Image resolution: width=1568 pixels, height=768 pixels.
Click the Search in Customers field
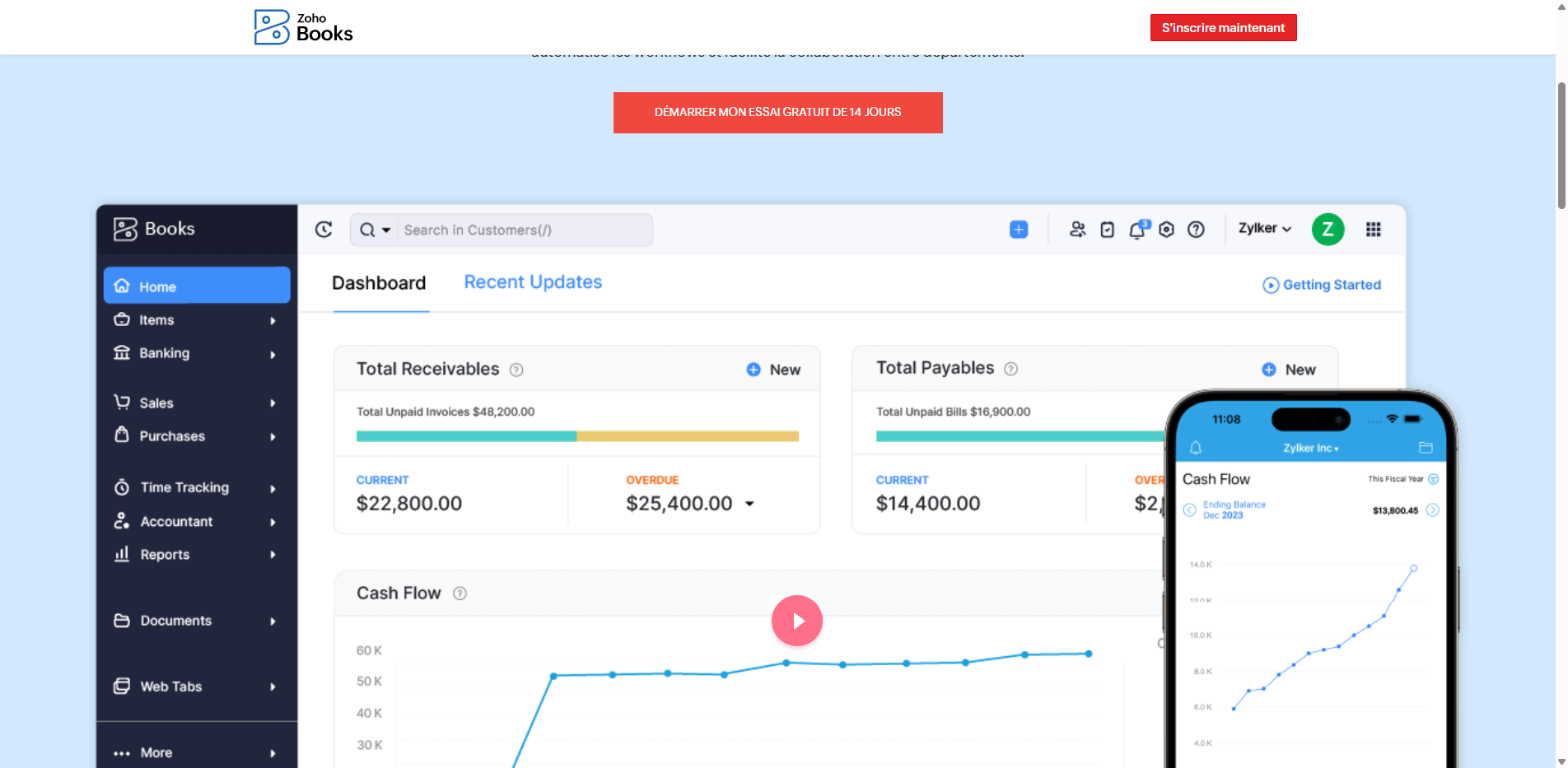[x=525, y=230]
